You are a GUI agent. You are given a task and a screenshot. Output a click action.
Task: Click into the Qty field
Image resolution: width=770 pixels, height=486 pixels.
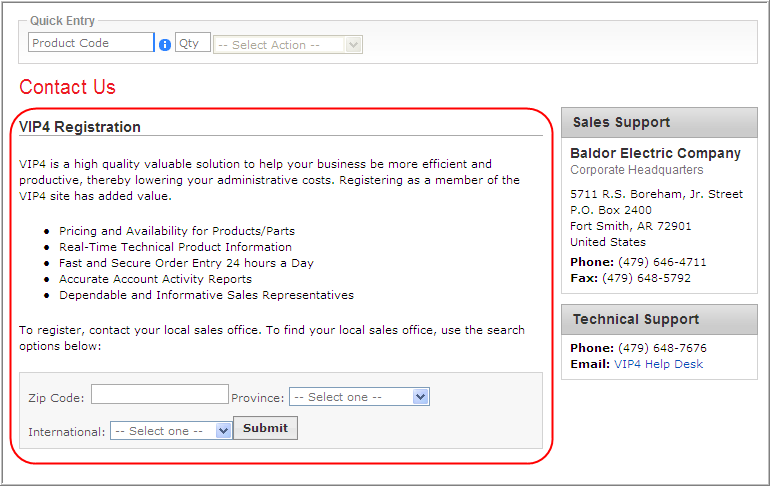pos(192,43)
